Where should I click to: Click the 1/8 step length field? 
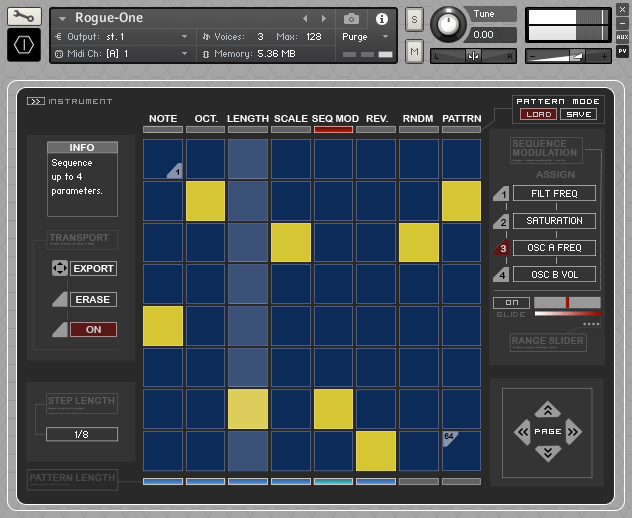(x=81, y=434)
